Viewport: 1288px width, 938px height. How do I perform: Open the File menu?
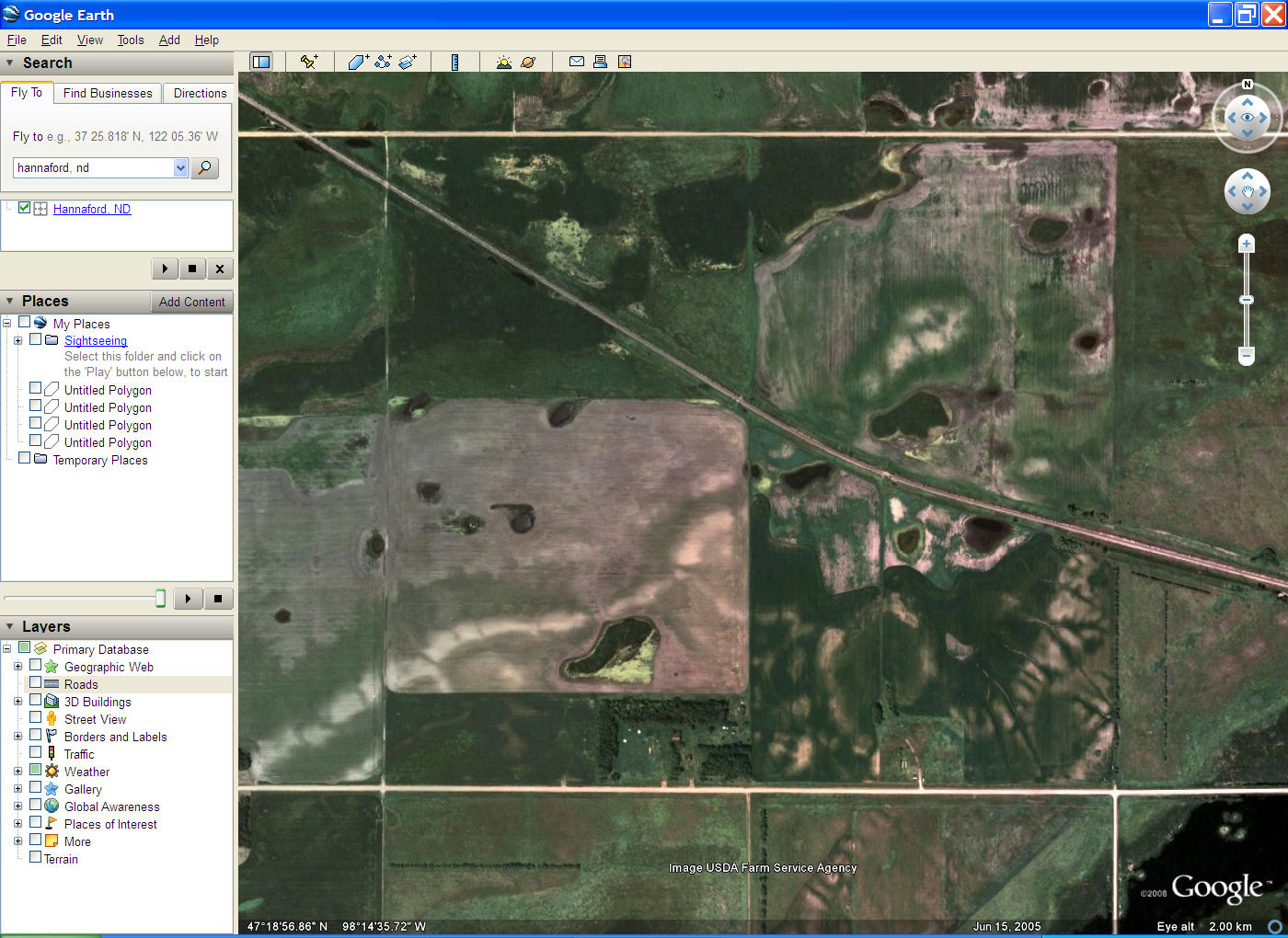point(17,40)
